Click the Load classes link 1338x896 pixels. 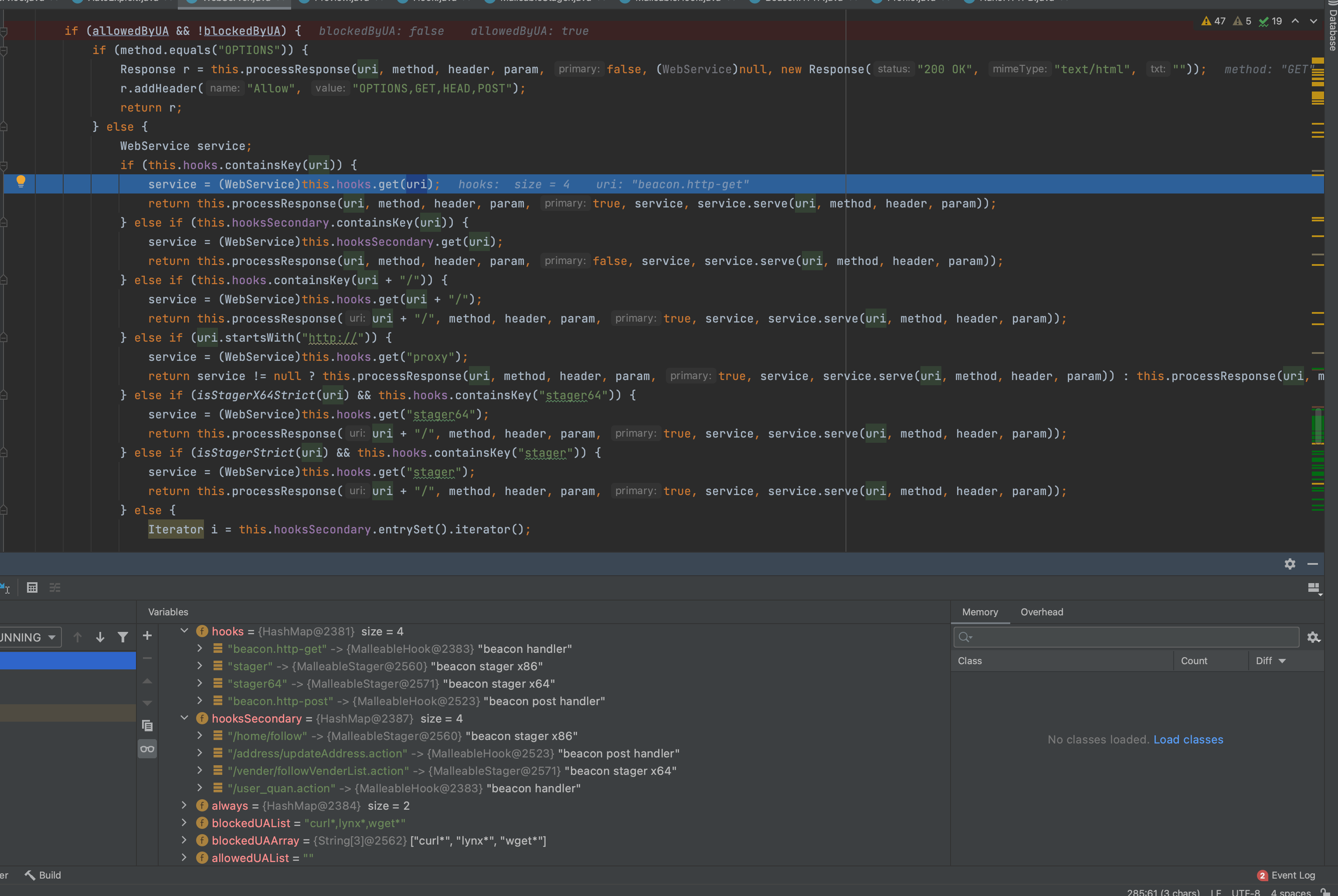tap(1189, 740)
